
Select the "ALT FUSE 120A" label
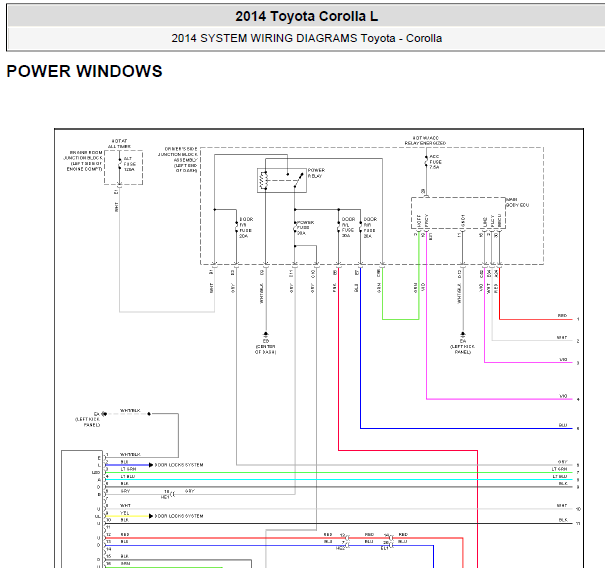(x=130, y=164)
